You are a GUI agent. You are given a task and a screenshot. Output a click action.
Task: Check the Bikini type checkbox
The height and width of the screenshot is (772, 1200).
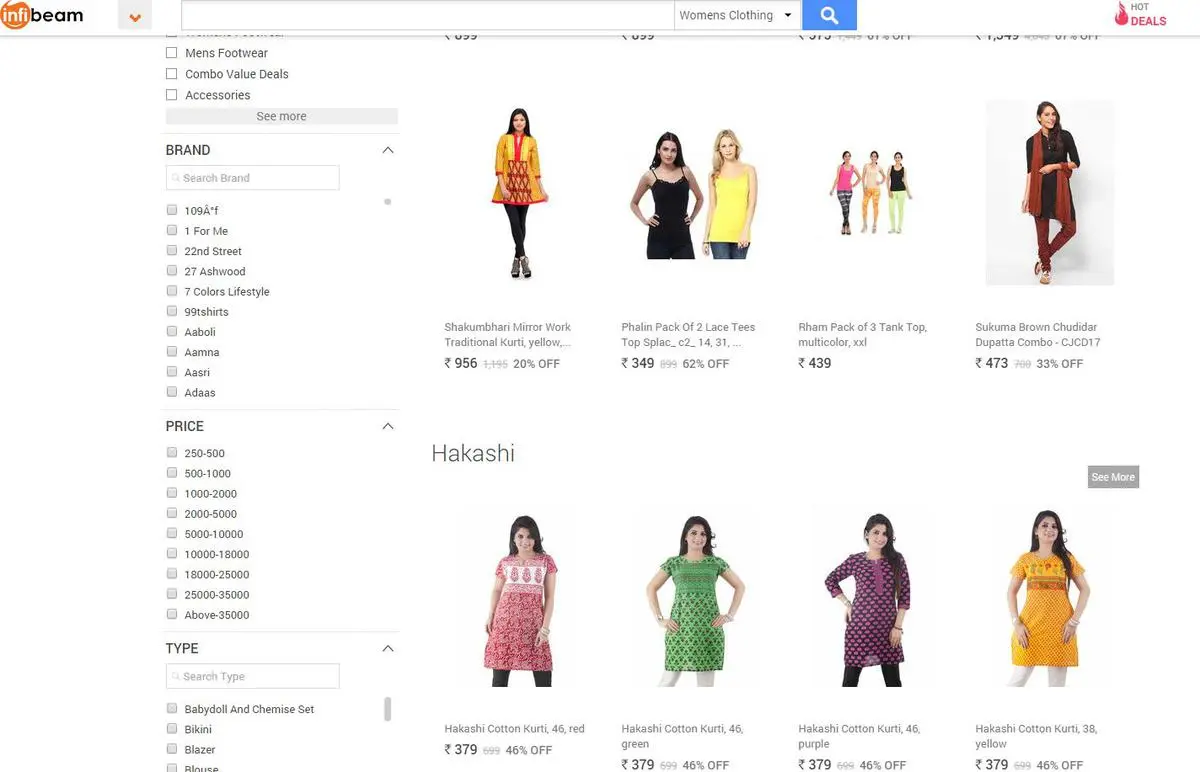point(172,728)
